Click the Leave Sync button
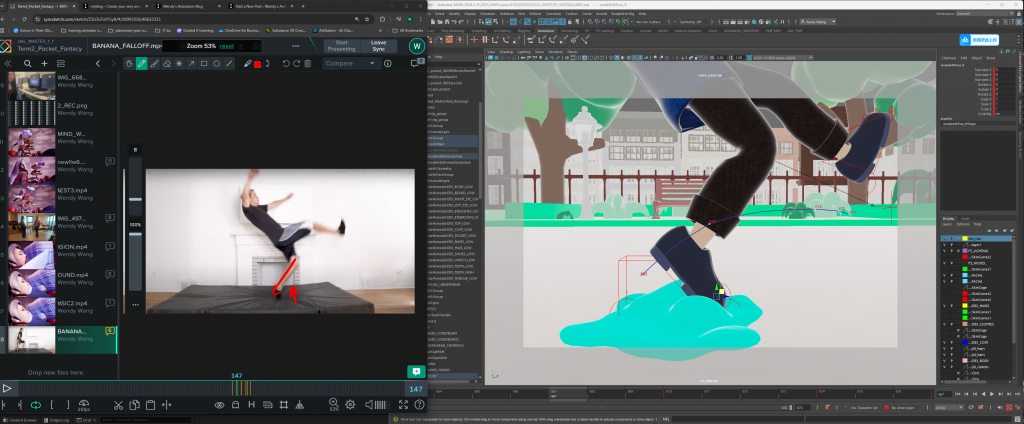The image size is (1024, 424). pos(378,45)
